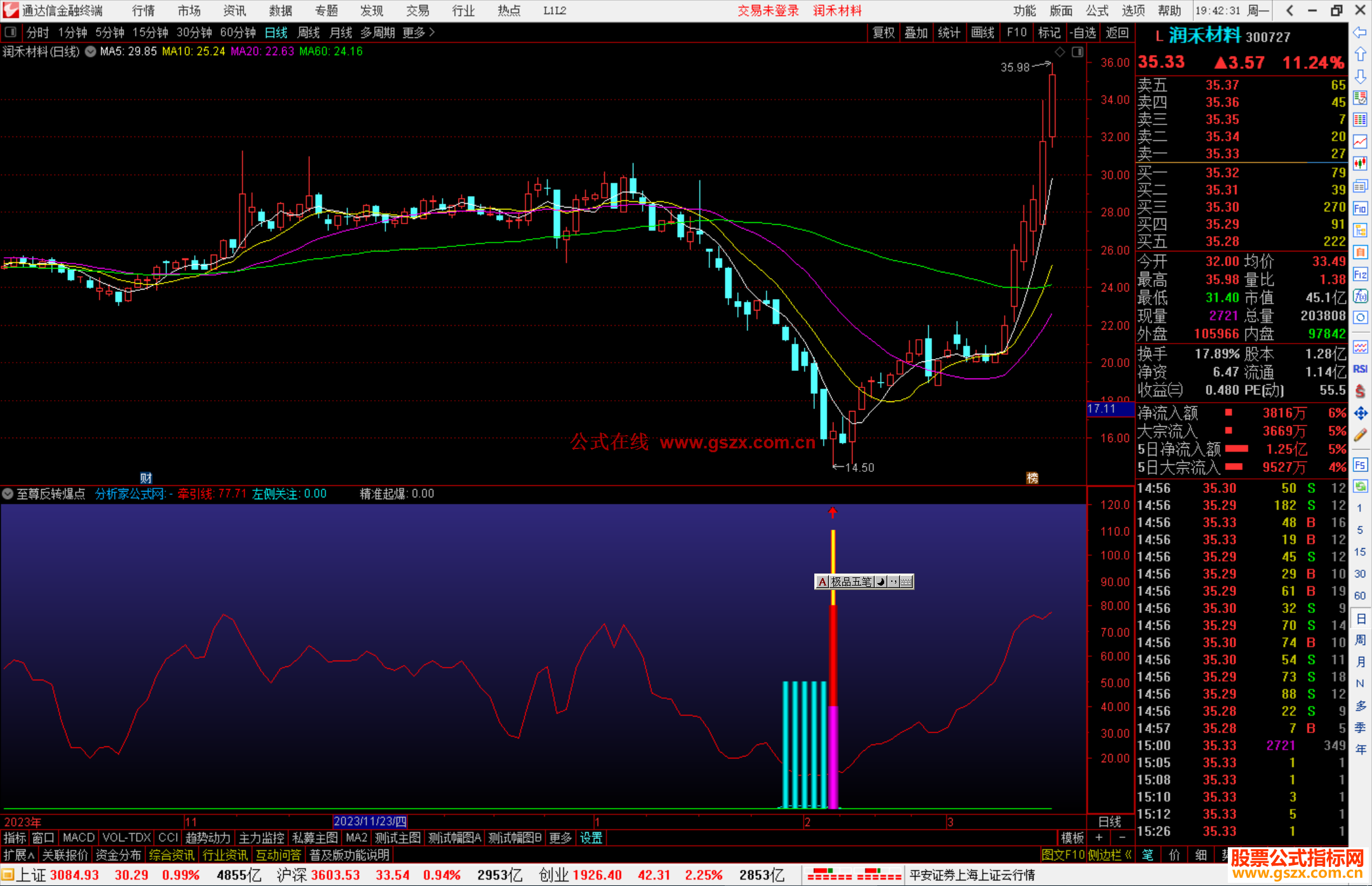Switch to the 周线 weekly period tab
Viewport: 1372px width, 886px height.
click(x=309, y=32)
